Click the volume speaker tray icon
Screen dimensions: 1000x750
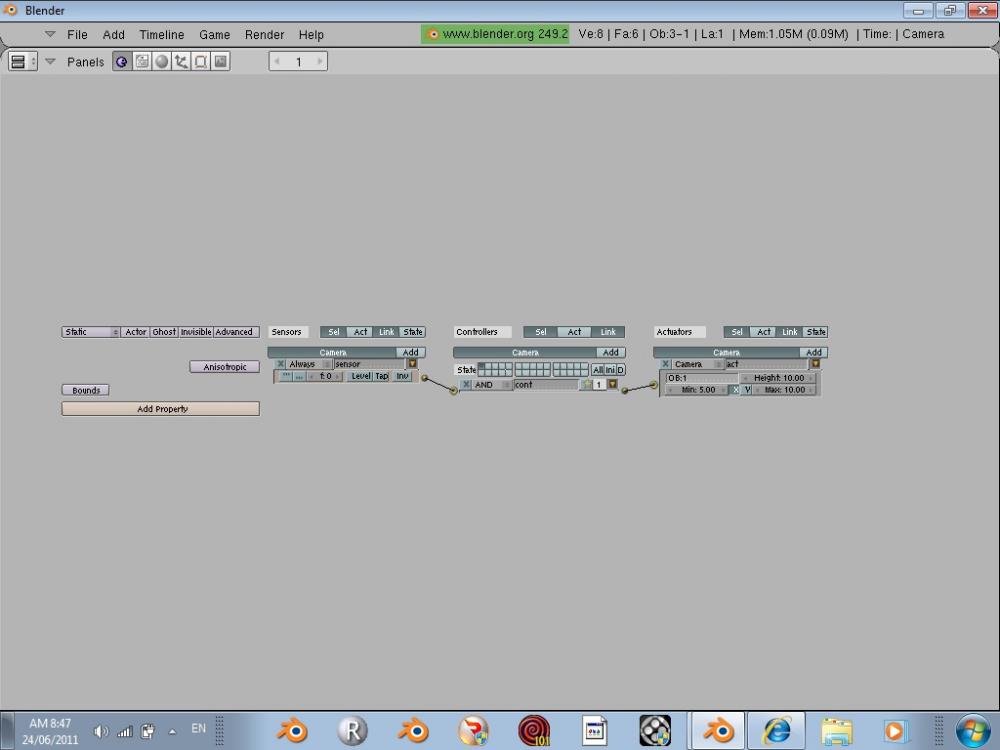pyautogui.click(x=100, y=732)
